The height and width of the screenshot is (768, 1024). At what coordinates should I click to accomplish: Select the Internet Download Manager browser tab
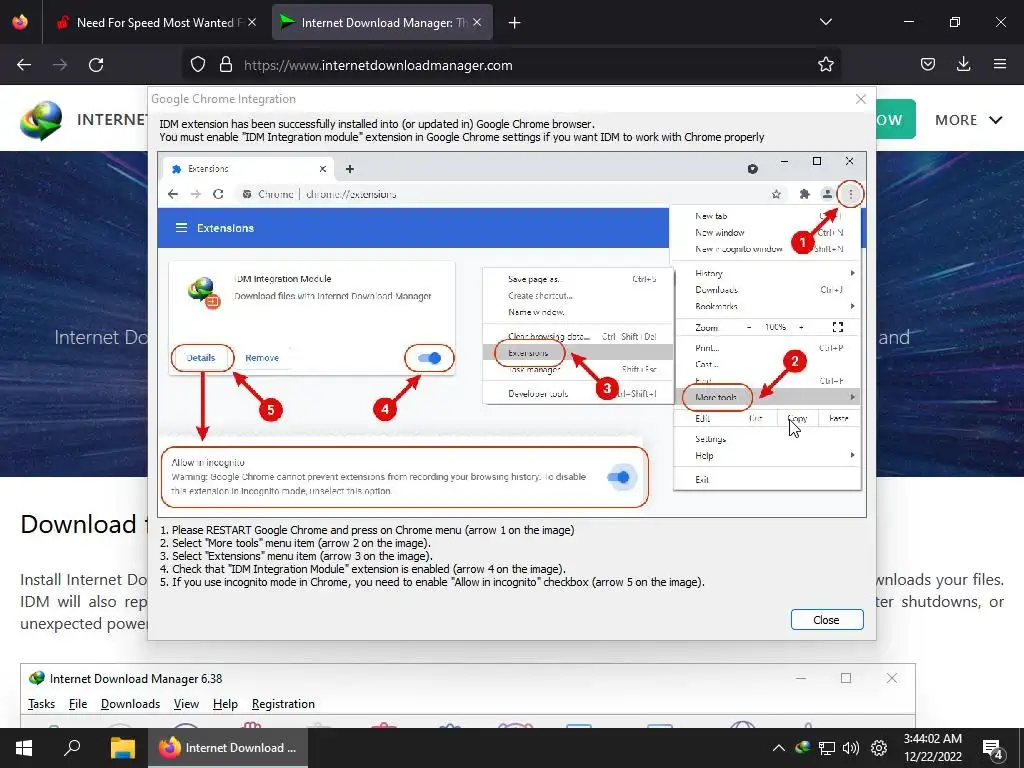tap(382, 22)
